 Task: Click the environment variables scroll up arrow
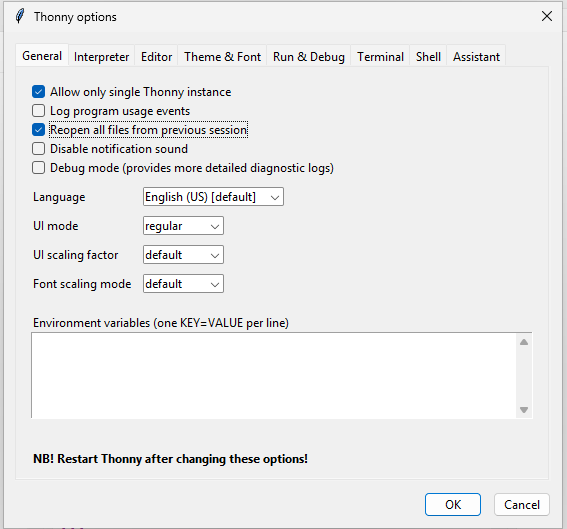pos(524,342)
